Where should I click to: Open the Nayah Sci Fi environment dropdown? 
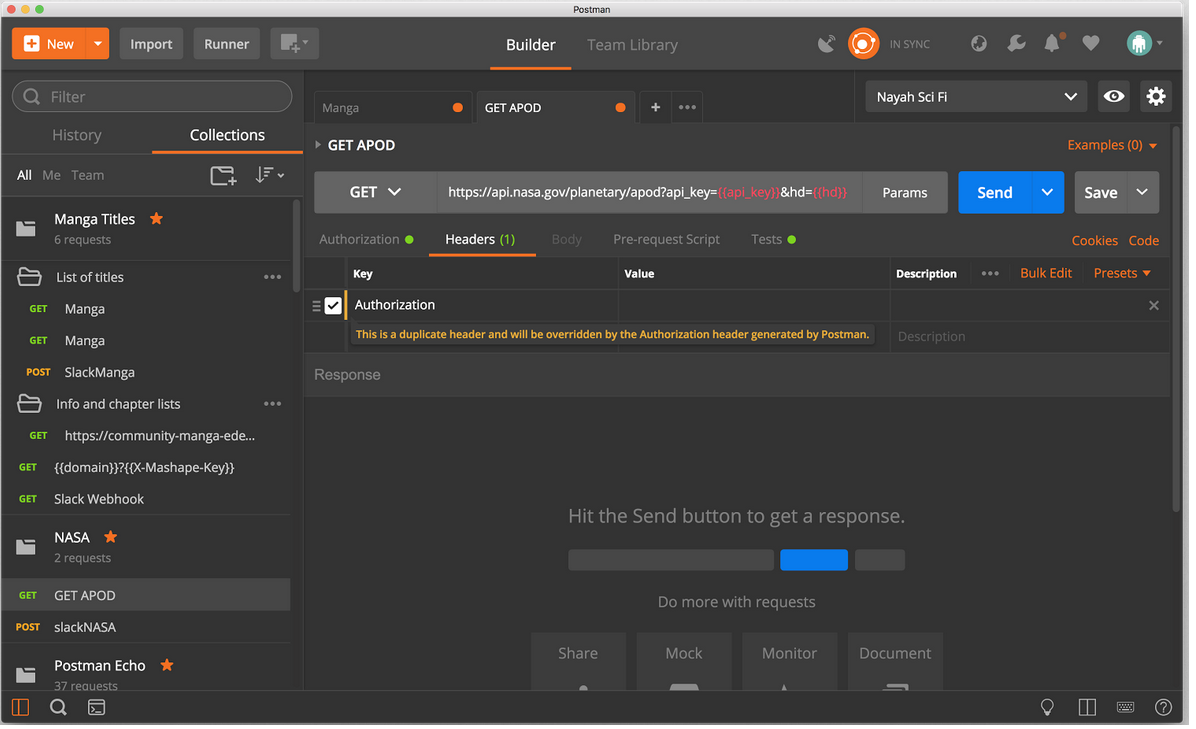[x=976, y=97]
